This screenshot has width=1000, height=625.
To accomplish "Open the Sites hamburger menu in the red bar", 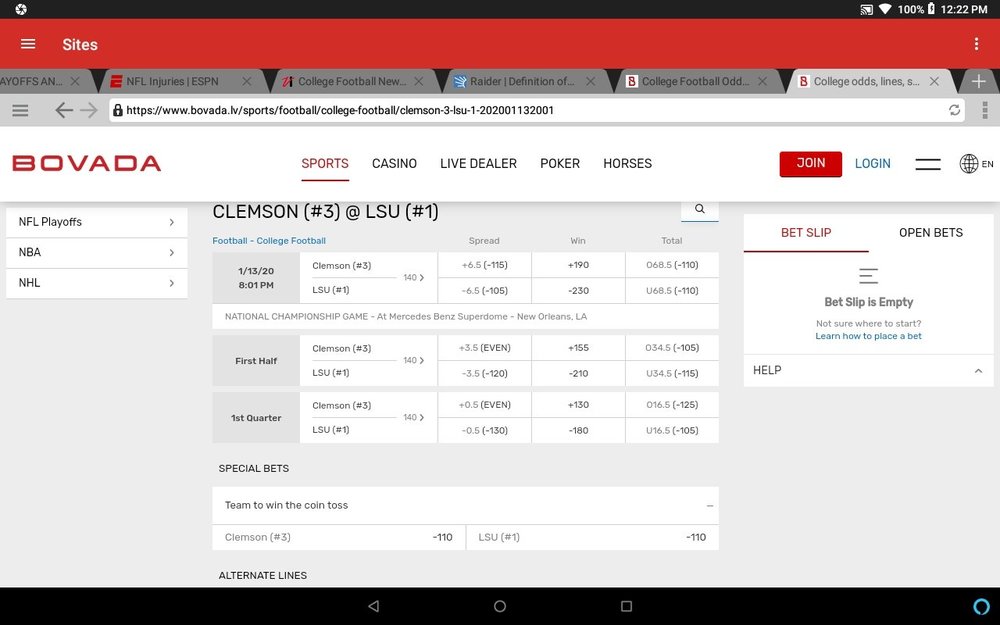I will click(x=28, y=44).
